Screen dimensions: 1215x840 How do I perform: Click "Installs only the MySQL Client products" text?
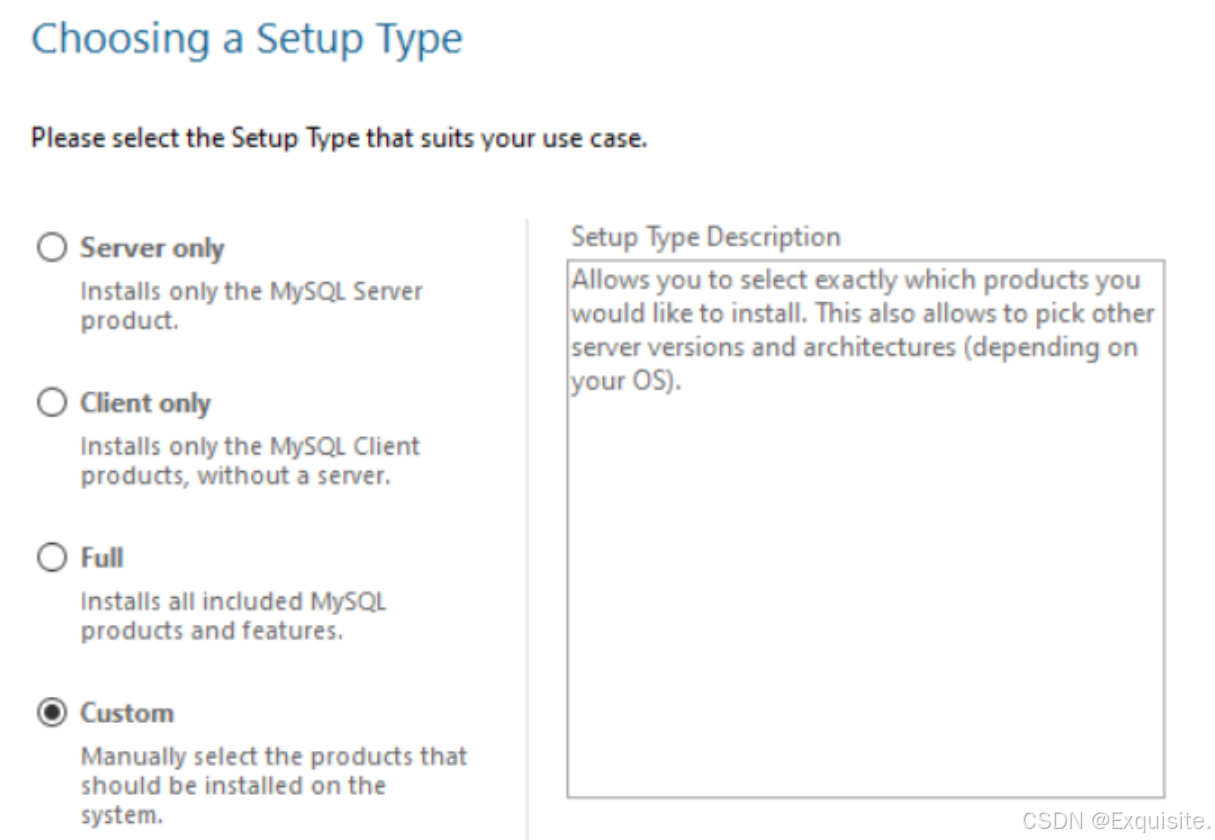click(x=250, y=461)
